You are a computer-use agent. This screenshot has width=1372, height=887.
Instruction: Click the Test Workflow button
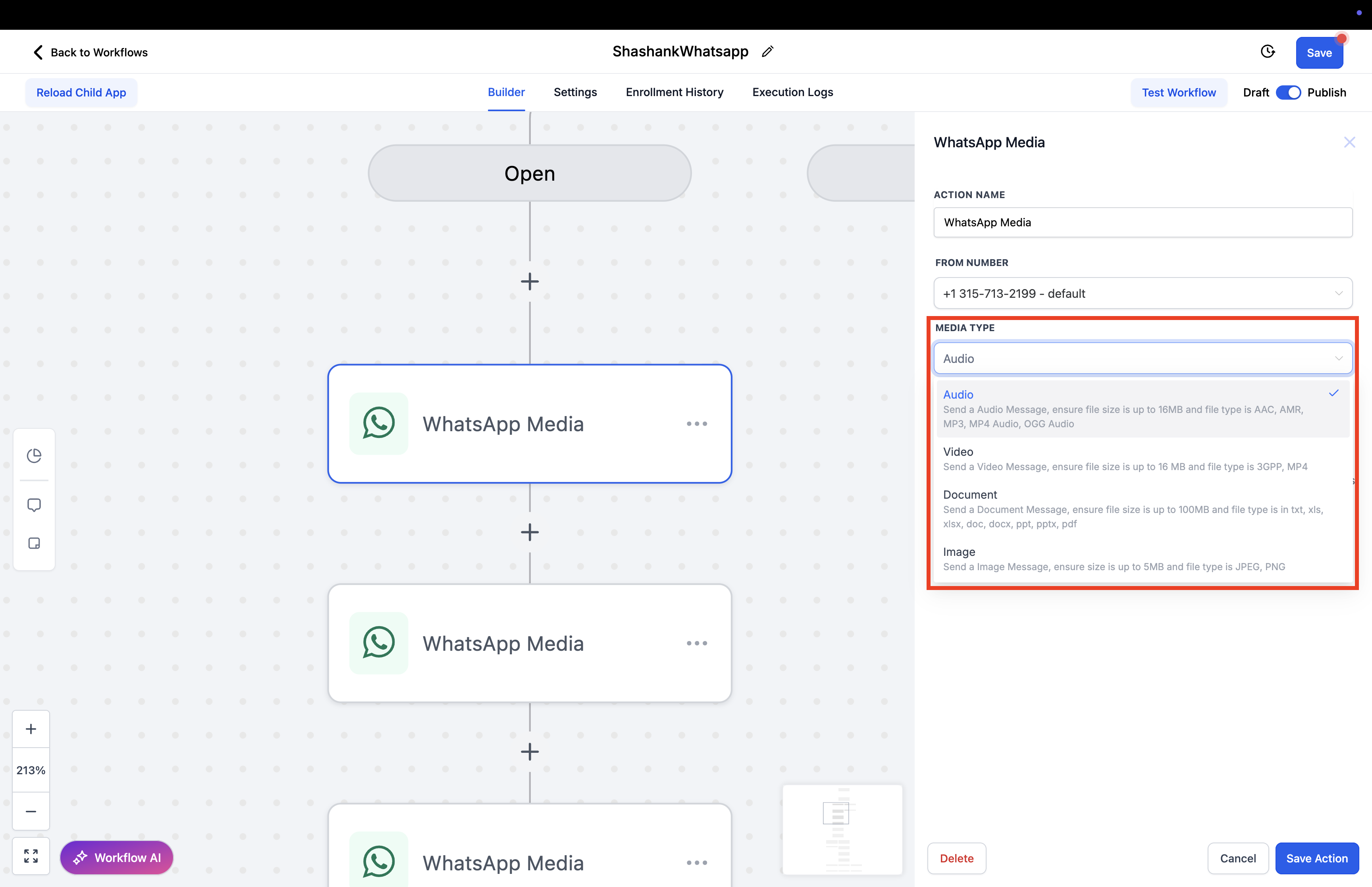point(1179,93)
